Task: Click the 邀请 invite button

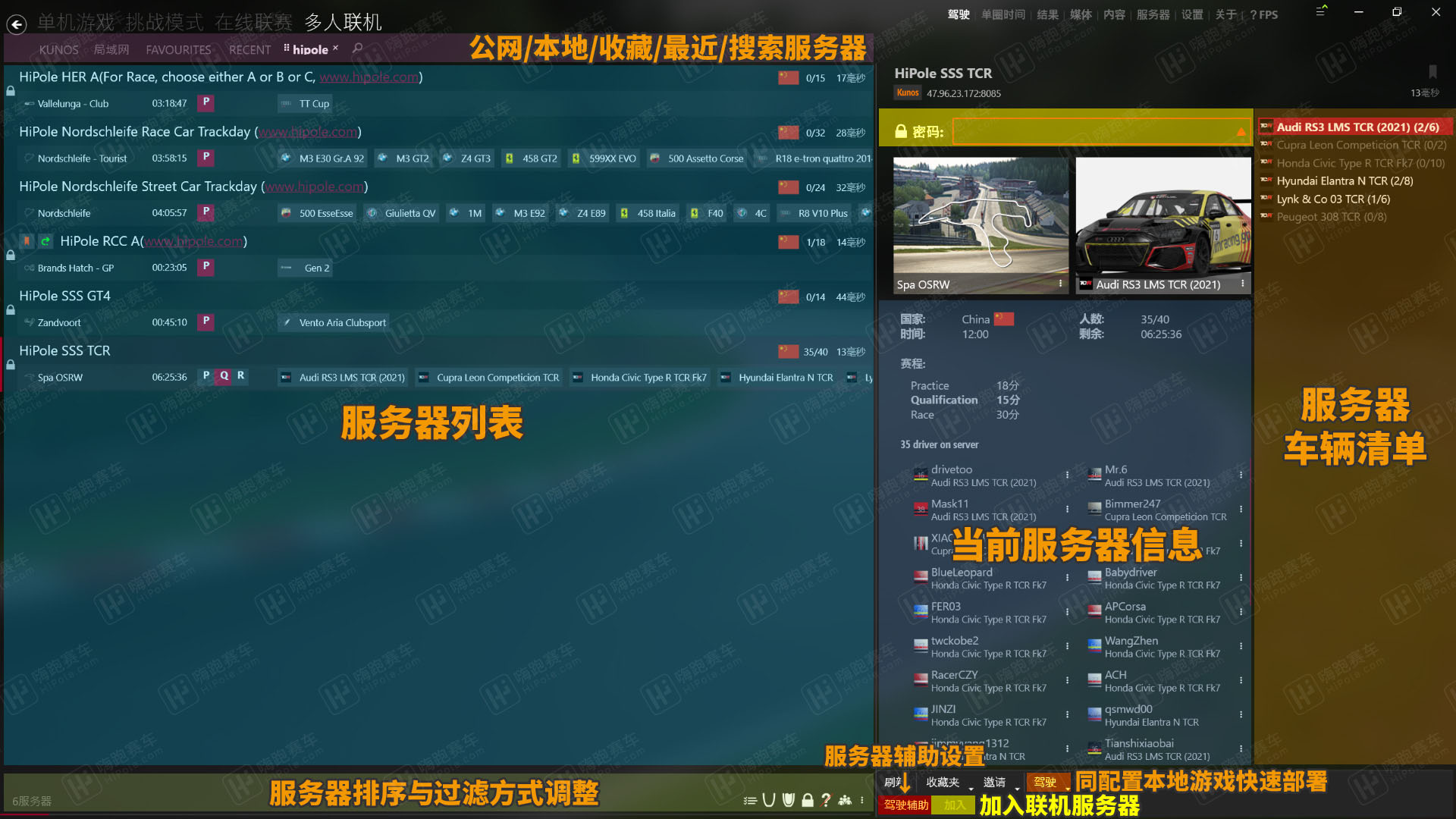Action: pyautogui.click(x=994, y=782)
